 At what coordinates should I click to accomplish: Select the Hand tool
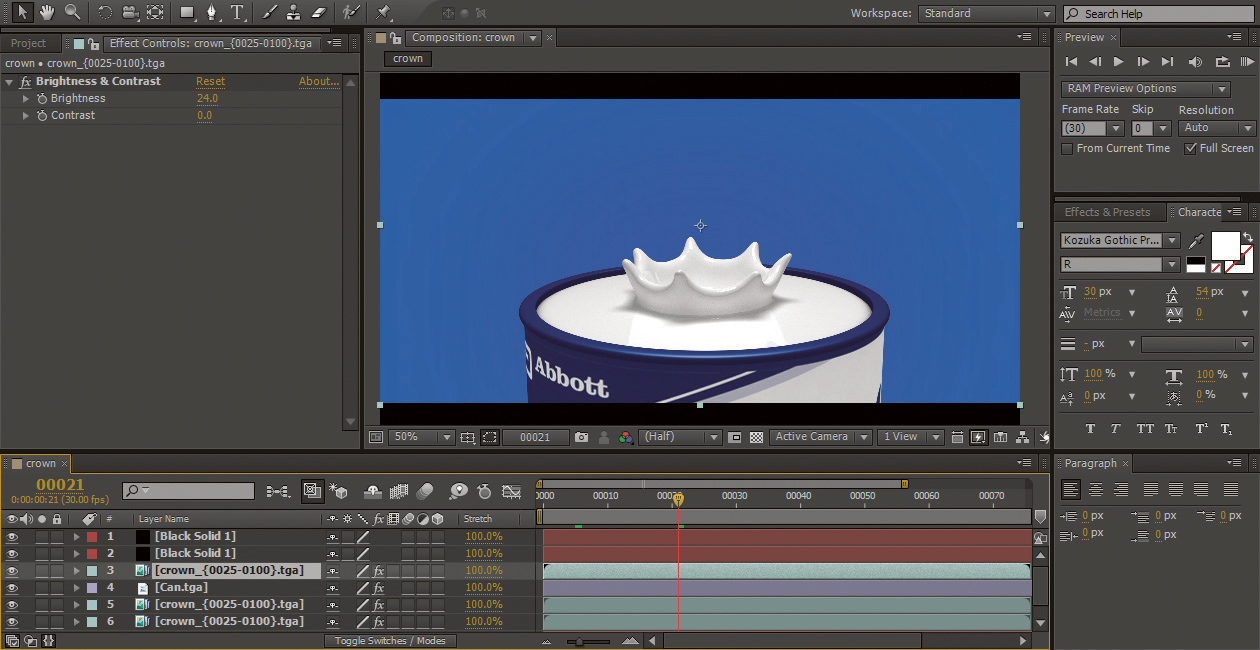click(47, 12)
